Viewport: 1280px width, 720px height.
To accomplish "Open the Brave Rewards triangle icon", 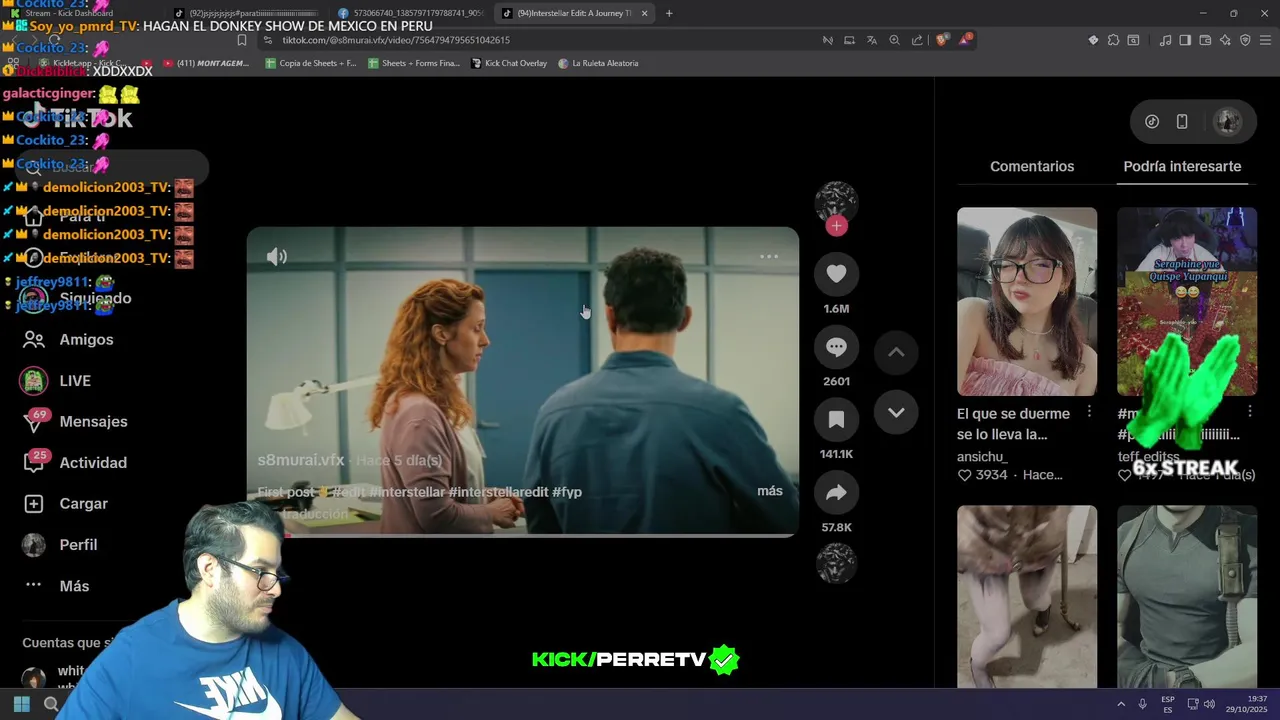I will (965, 40).
